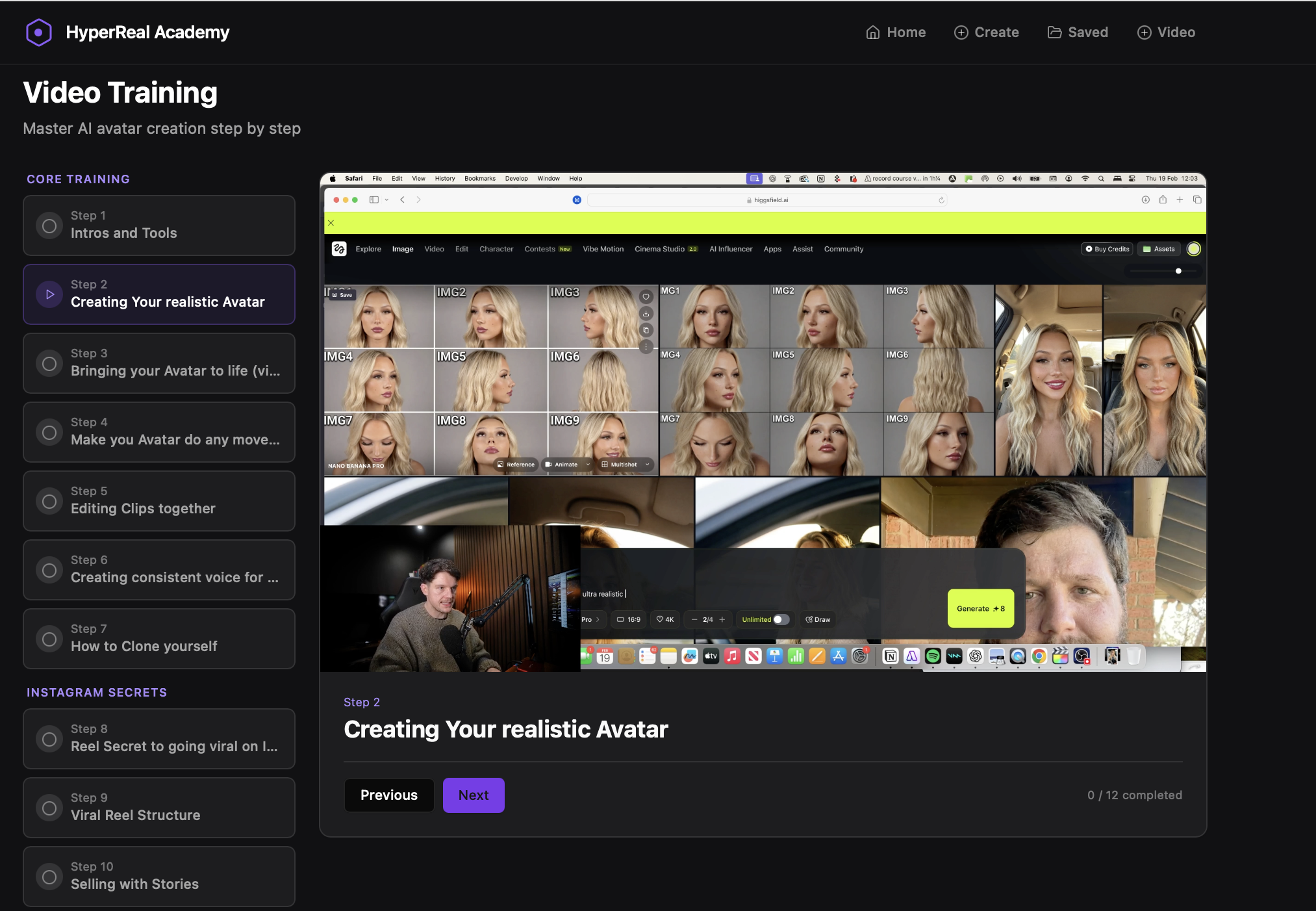The height and width of the screenshot is (911, 1316).
Task: Click the Higgsfield profile avatar circle
Action: (x=1194, y=249)
